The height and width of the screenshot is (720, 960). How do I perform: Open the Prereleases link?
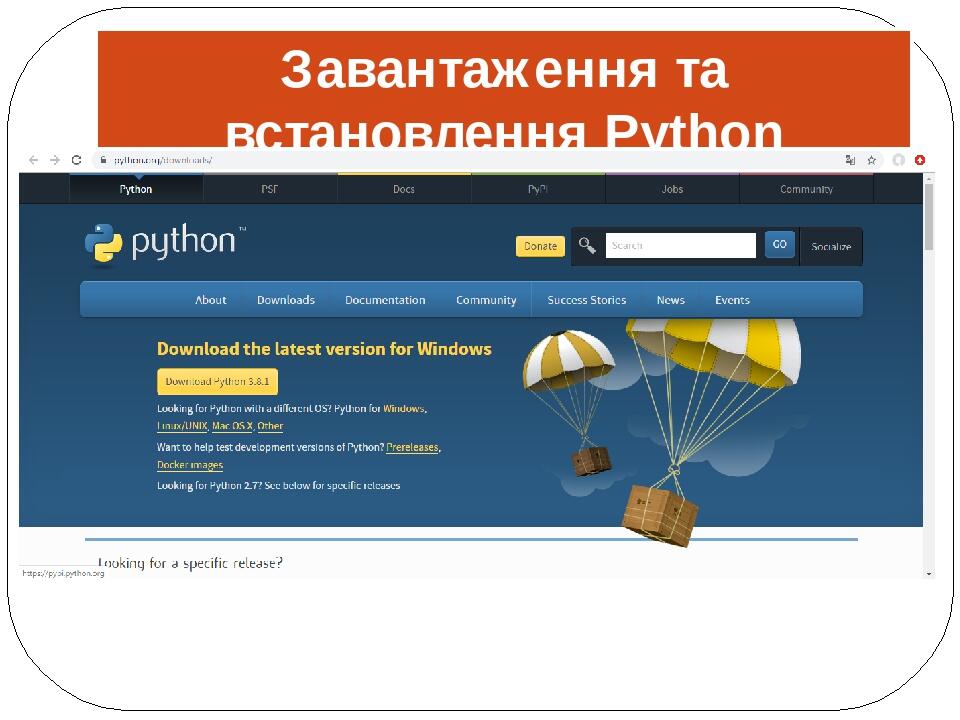(x=412, y=447)
